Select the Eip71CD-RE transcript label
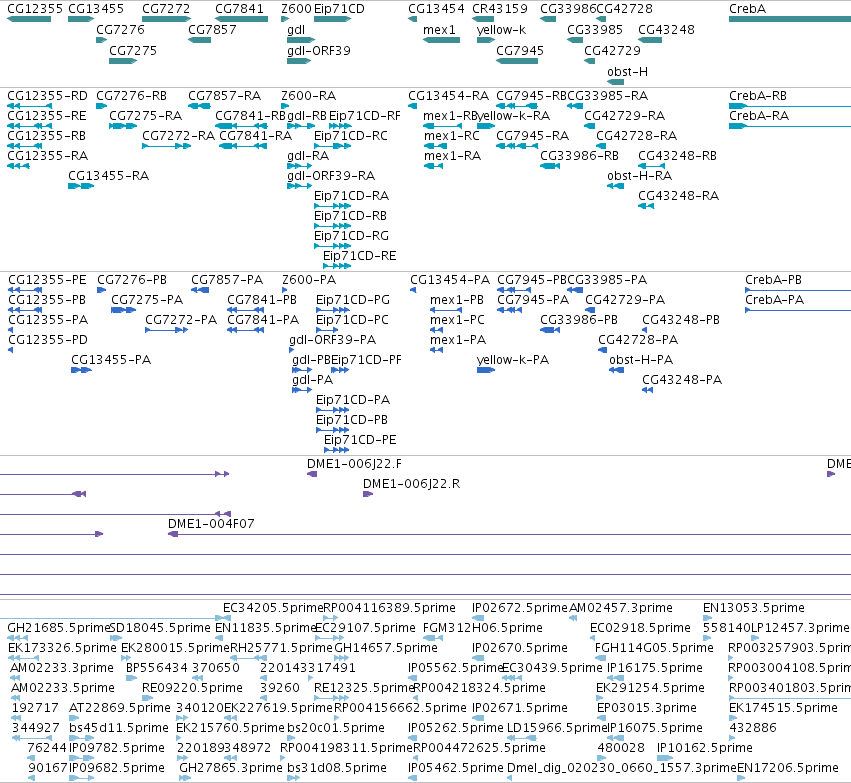 (359, 256)
